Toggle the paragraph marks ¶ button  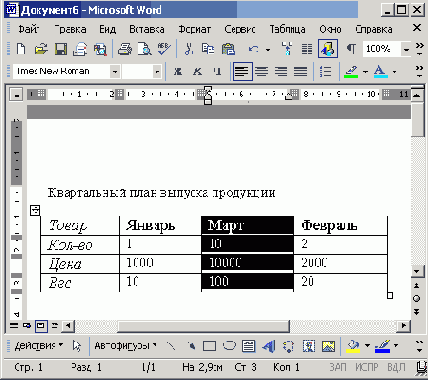coord(351,49)
